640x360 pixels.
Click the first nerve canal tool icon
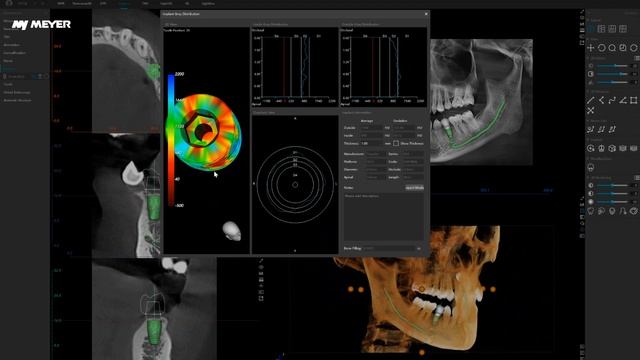pos(591,129)
